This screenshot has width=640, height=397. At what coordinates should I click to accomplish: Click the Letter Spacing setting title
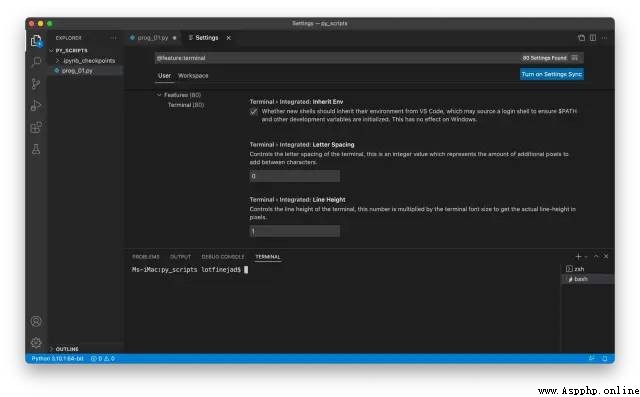tap(302, 144)
